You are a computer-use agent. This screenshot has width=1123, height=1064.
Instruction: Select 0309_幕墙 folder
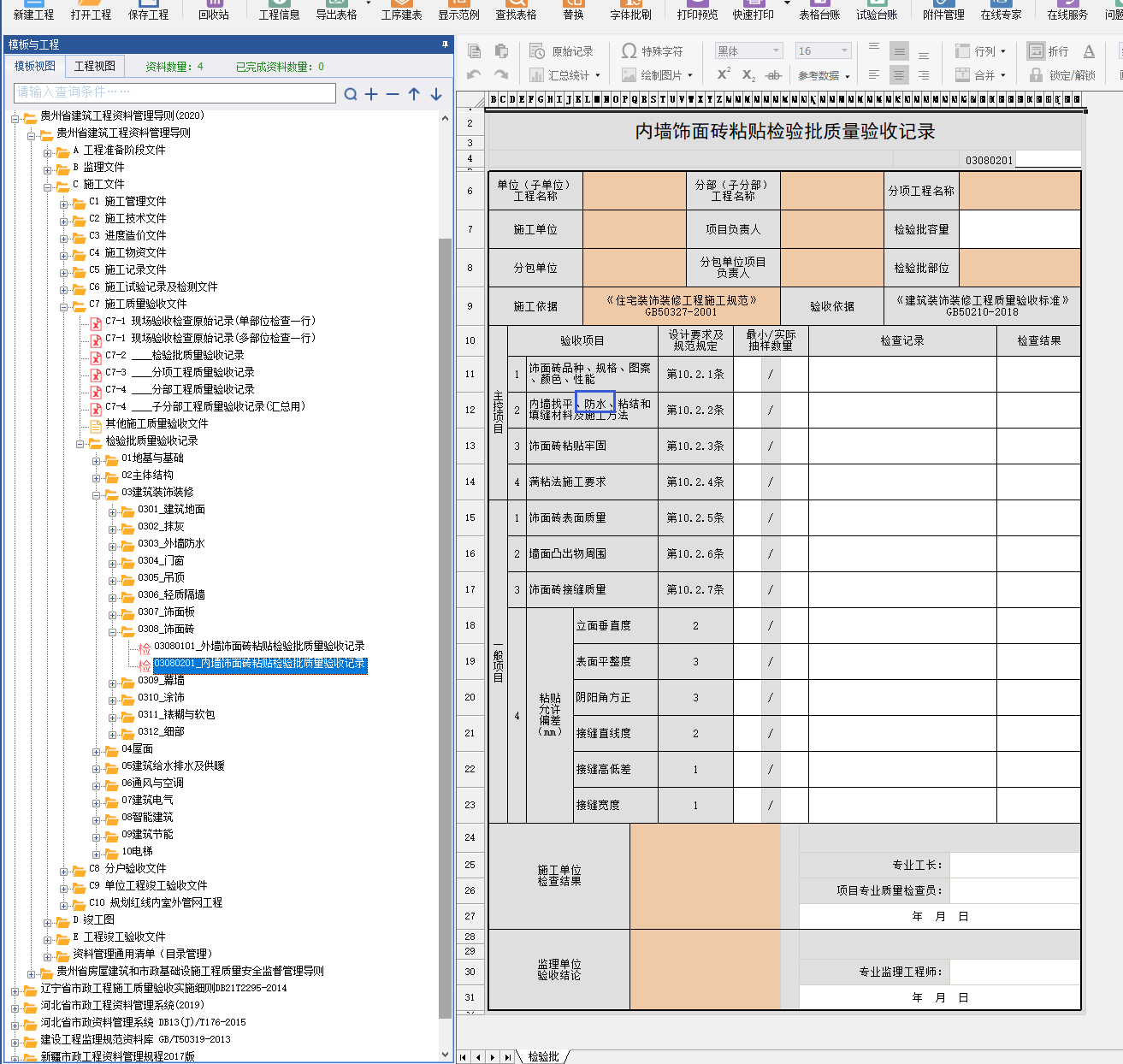(x=161, y=680)
